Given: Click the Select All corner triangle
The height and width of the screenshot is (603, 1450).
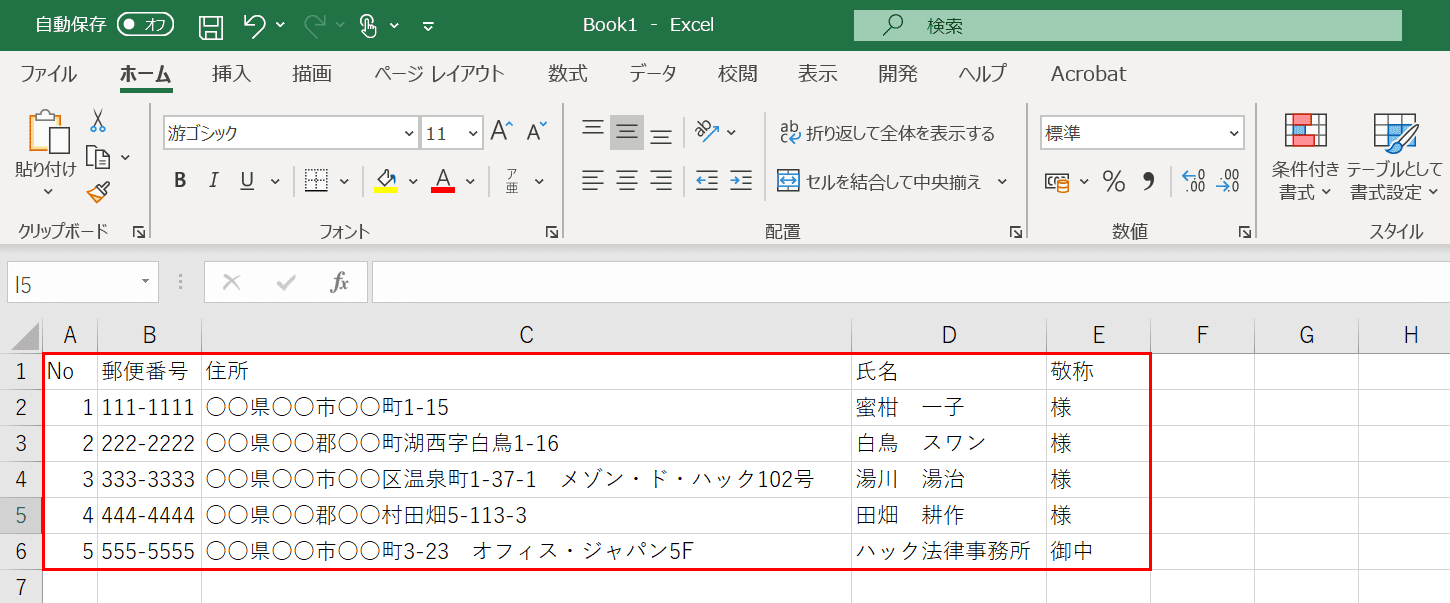Looking at the screenshot, I should 24,336.
